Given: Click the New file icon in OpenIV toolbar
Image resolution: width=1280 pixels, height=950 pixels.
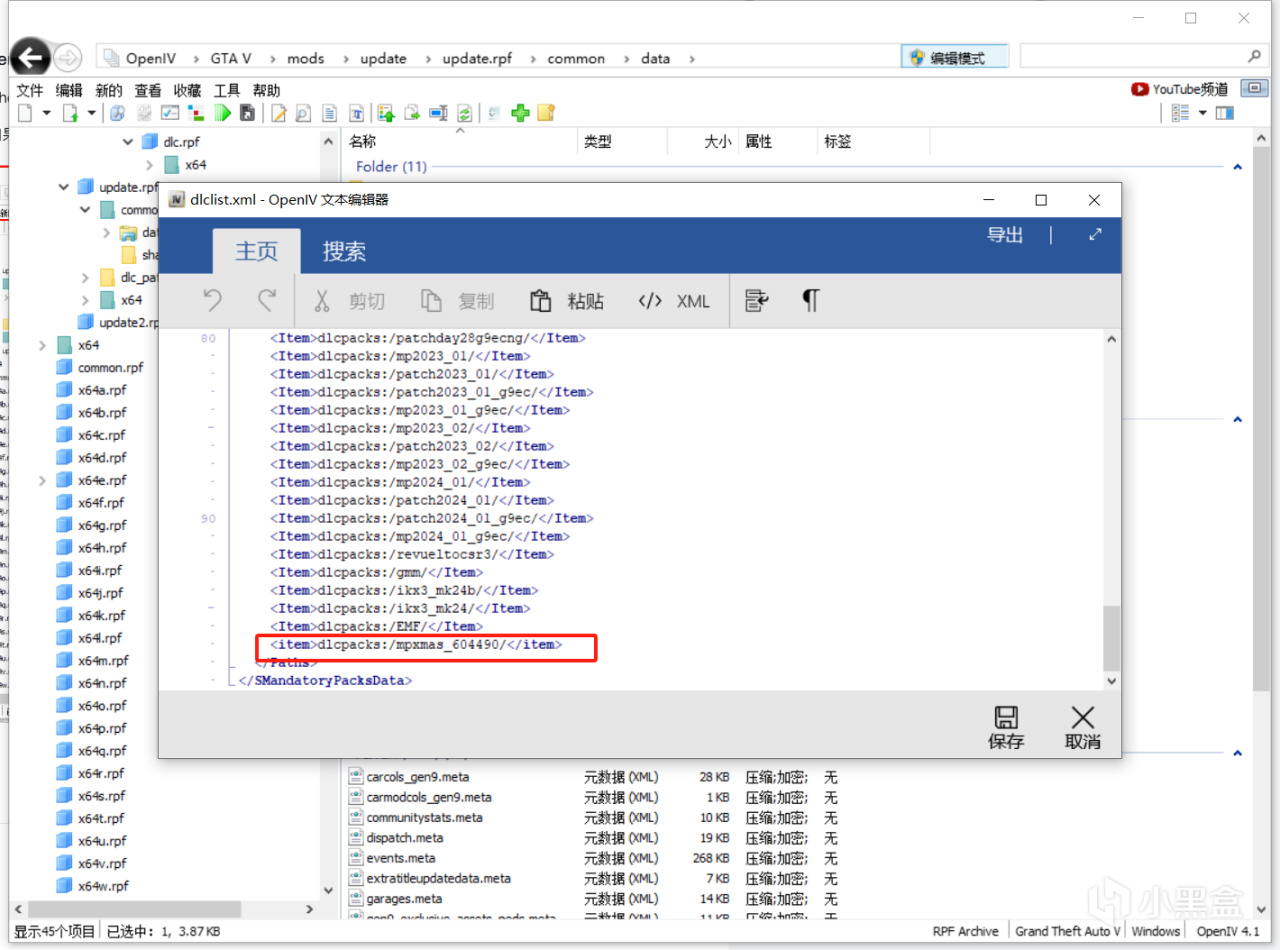Looking at the screenshot, I should click(x=24, y=113).
